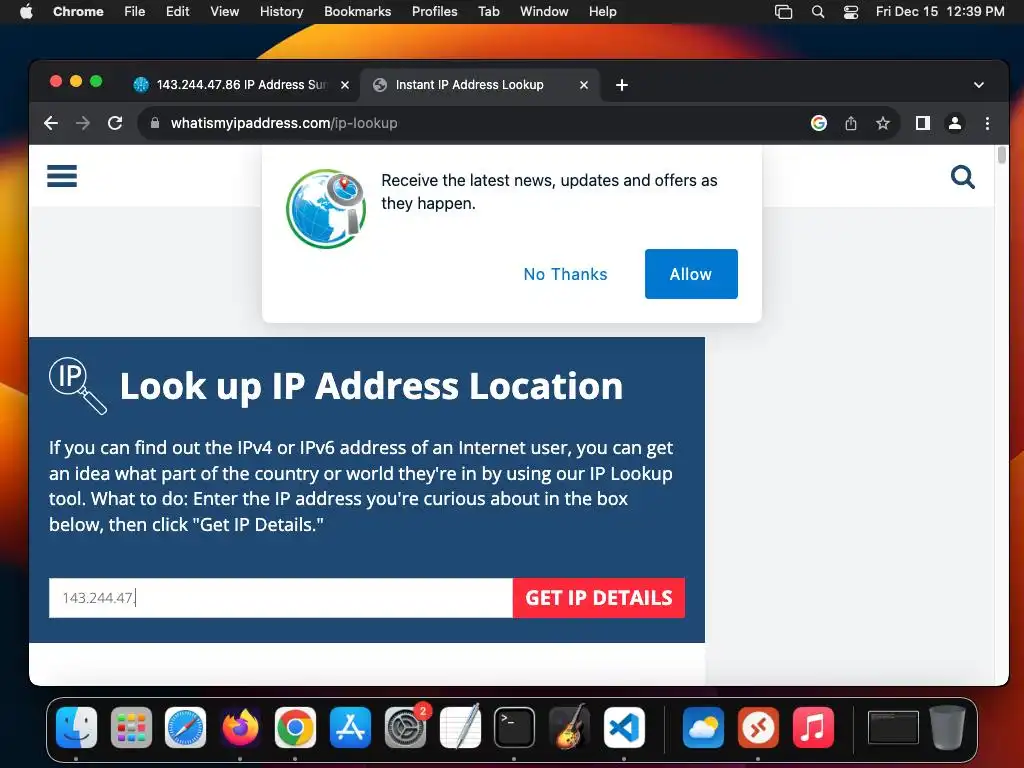Image resolution: width=1024 pixels, height=768 pixels.
Task: Open the Window menu
Action: [x=544, y=11]
